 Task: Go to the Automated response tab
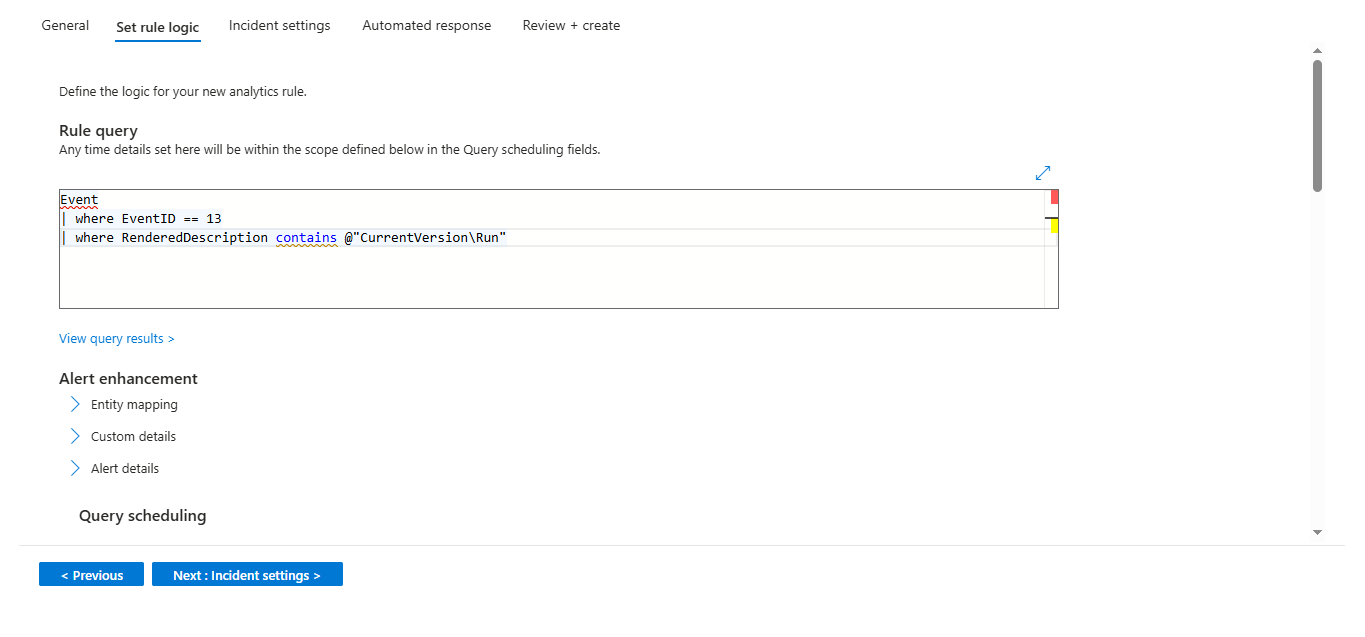(427, 26)
